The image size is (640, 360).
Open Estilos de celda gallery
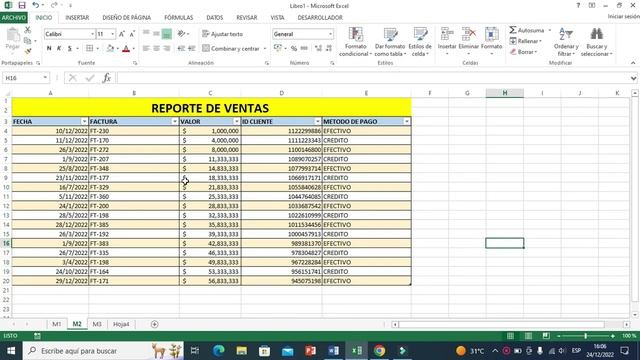pyautogui.click(x=420, y=42)
